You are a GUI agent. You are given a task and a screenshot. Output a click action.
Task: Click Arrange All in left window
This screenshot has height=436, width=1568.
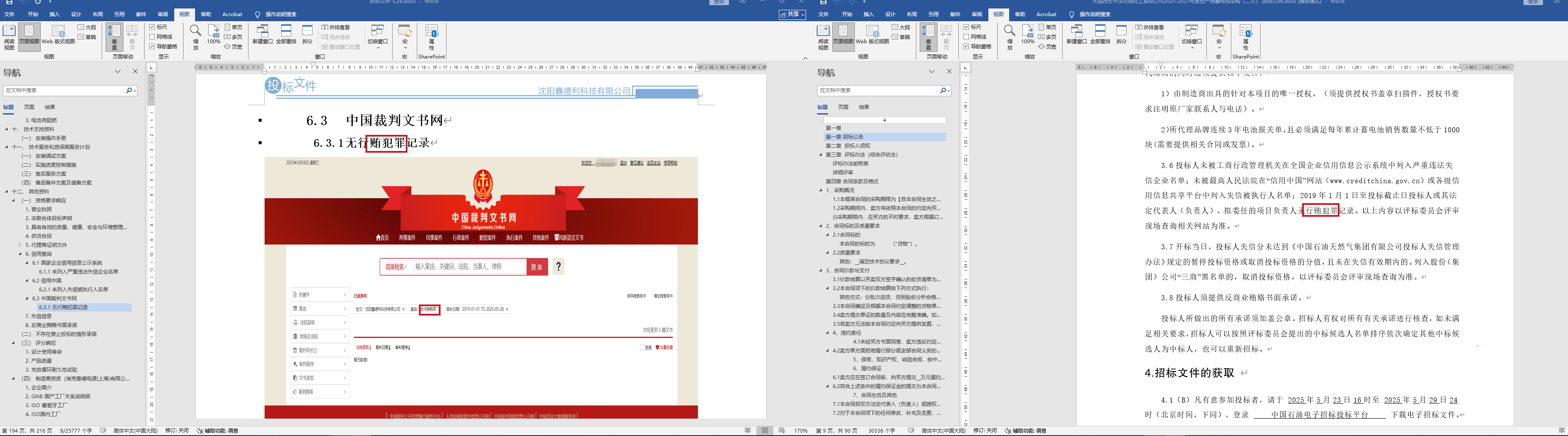286,35
